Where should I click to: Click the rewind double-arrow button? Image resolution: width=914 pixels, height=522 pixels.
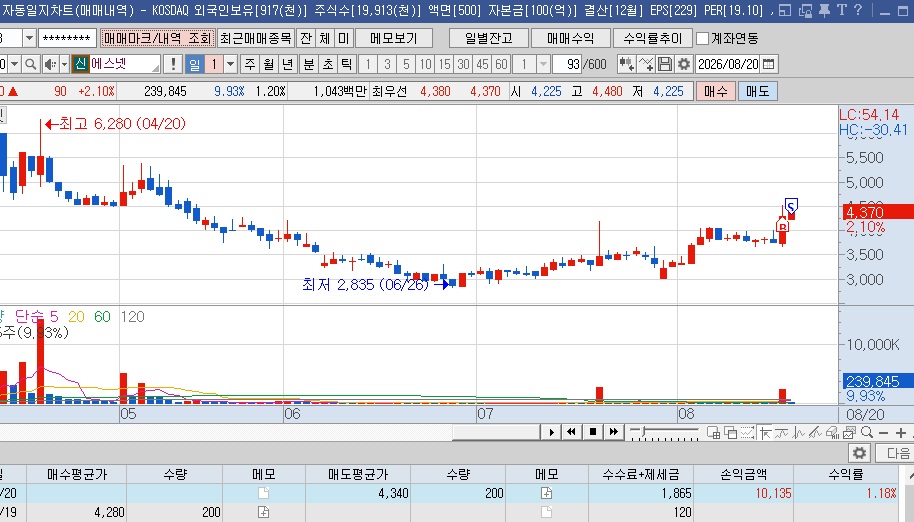pyautogui.click(x=571, y=432)
